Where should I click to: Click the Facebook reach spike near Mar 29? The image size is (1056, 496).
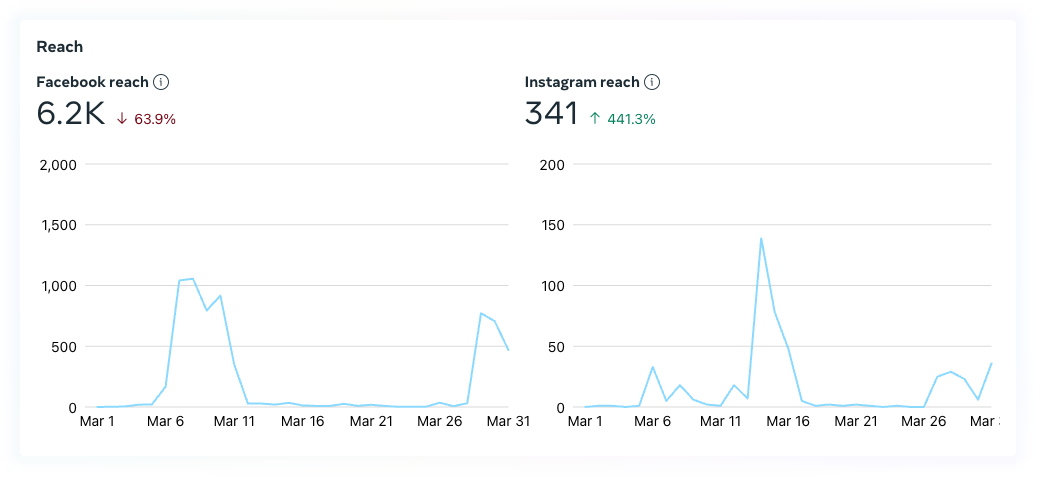pyautogui.click(x=481, y=313)
